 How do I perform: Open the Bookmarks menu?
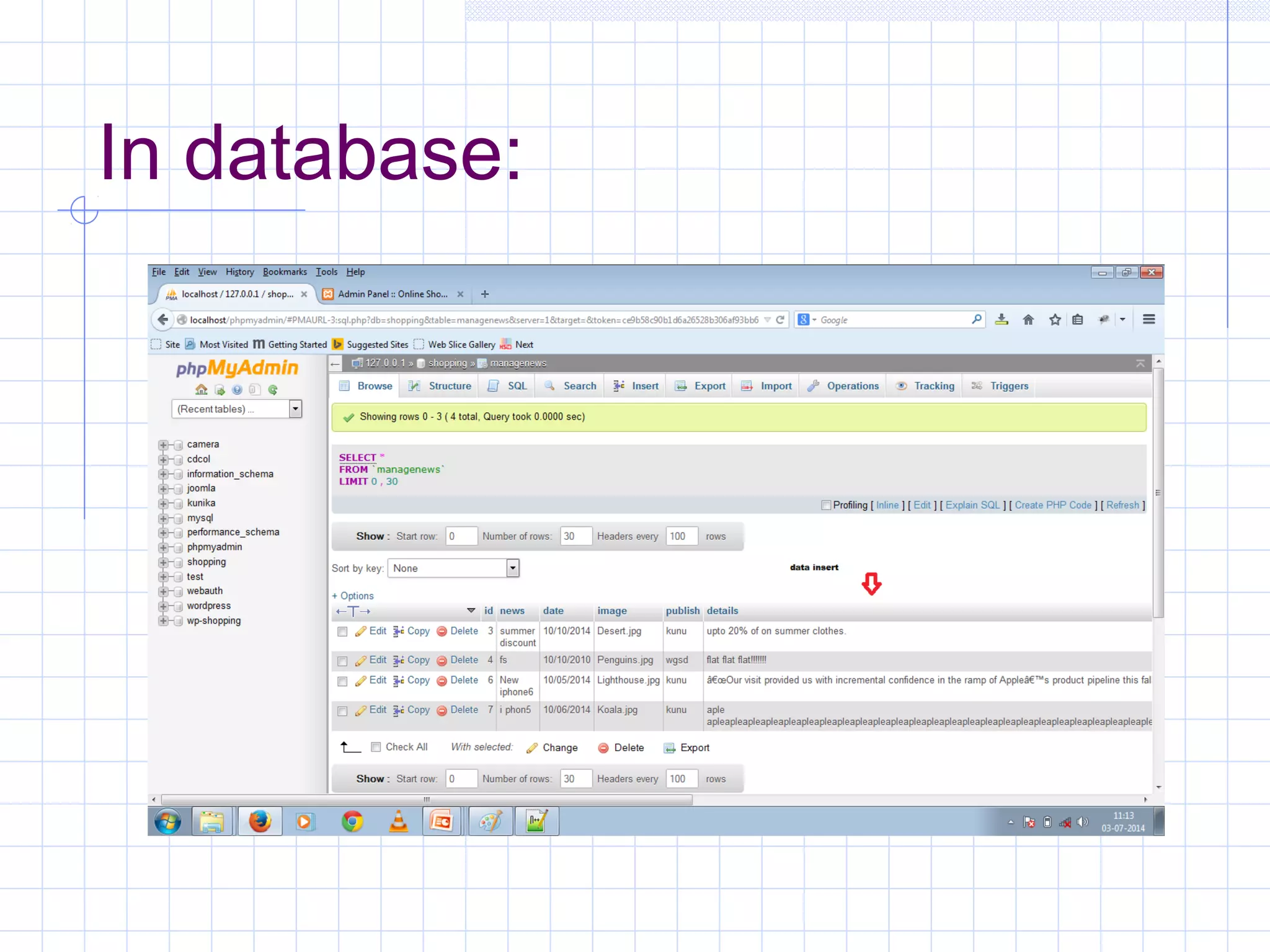click(x=285, y=271)
